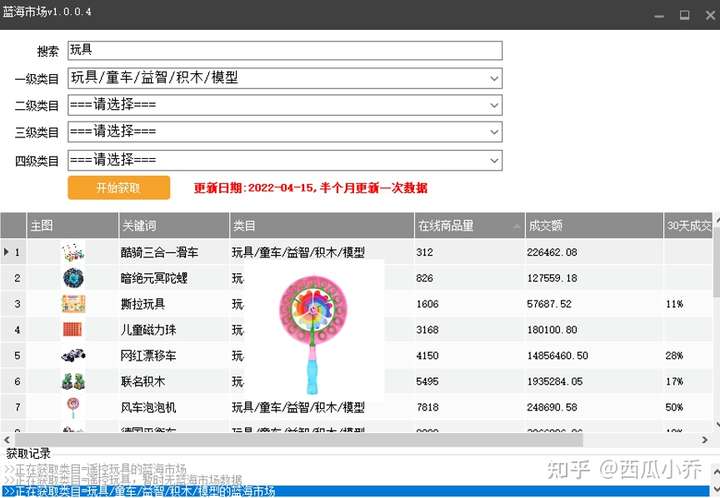Select row header number 1
The width and height of the screenshot is (720, 498).
point(13,252)
